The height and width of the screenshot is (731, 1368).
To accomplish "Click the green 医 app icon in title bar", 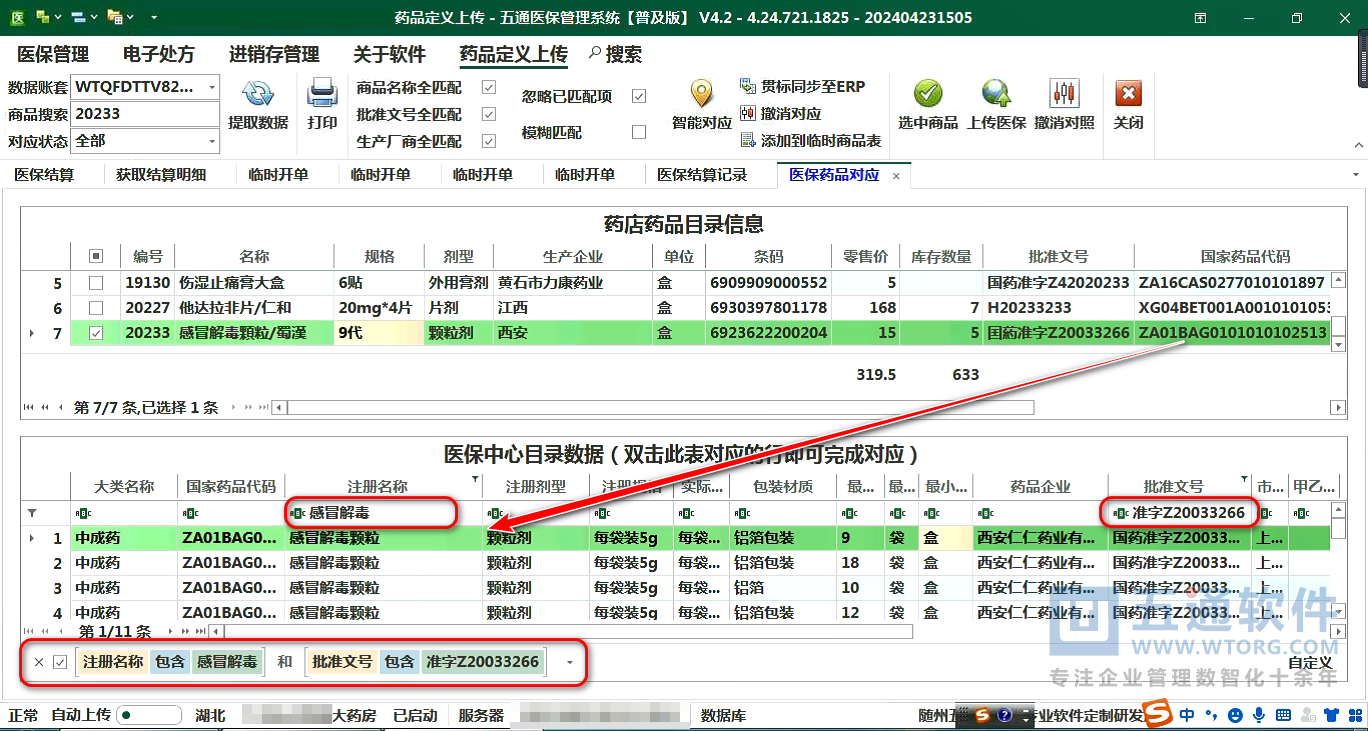I will point(17,17).
